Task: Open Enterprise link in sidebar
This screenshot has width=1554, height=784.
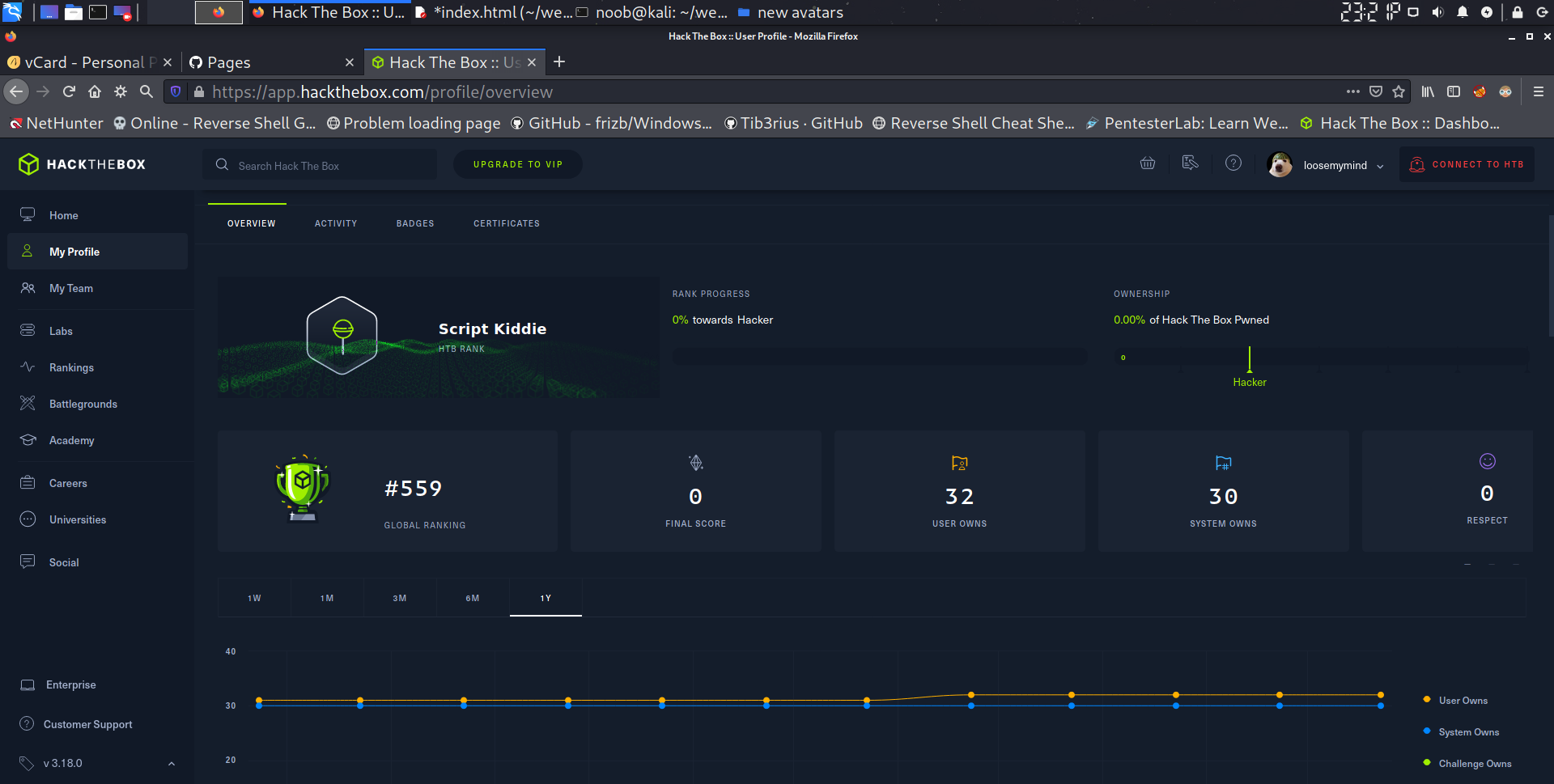Action: 58,684
